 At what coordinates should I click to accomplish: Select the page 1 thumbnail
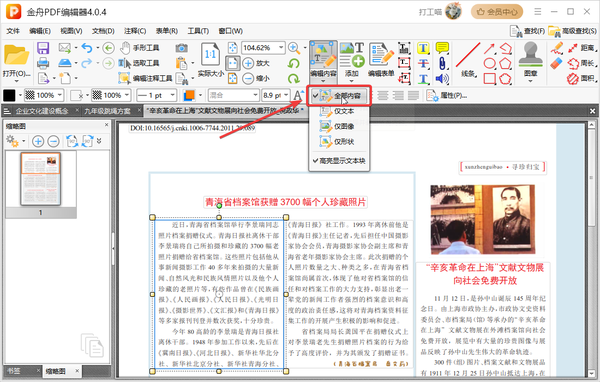pos(41,179)
